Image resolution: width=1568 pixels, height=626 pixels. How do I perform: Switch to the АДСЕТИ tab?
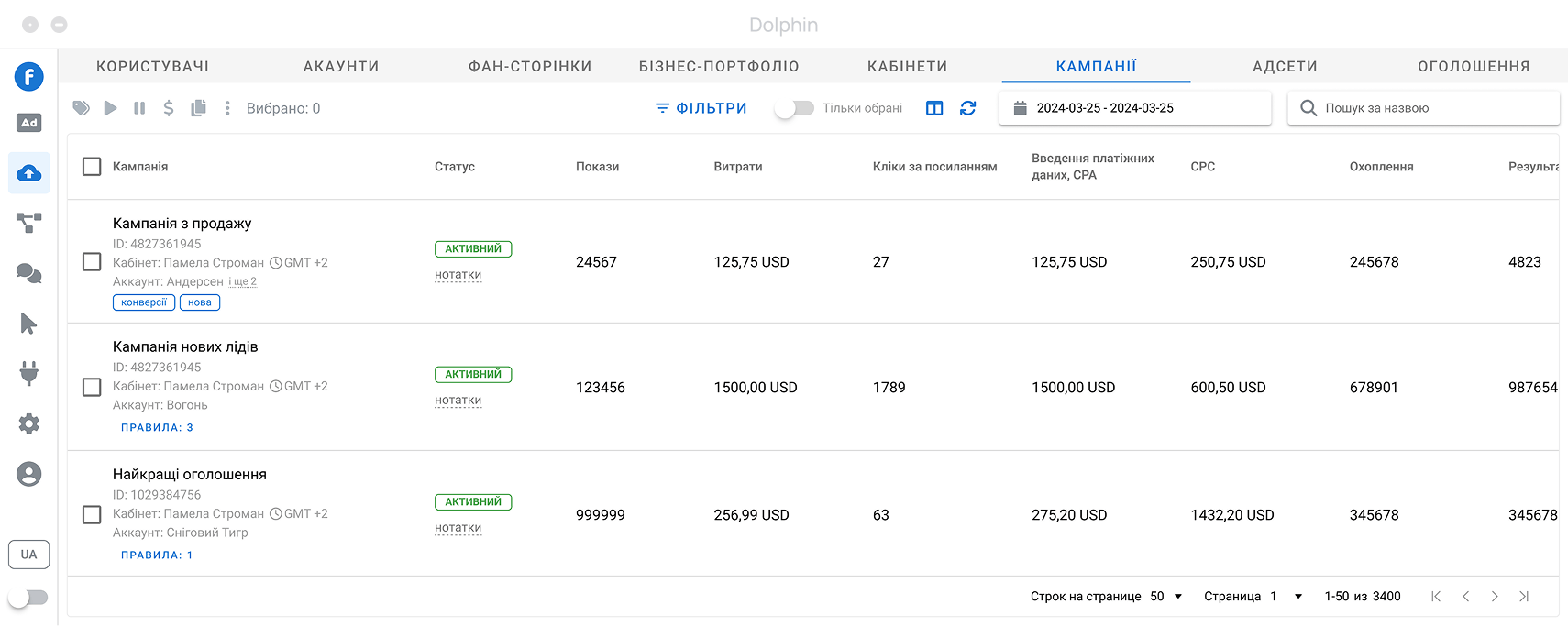click(1284, 67)
